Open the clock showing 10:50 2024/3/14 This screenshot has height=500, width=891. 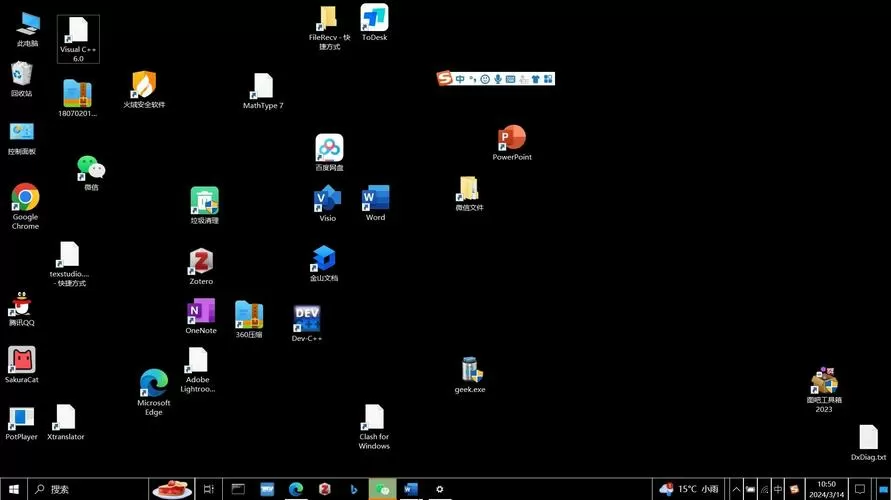tap(827, 489)
